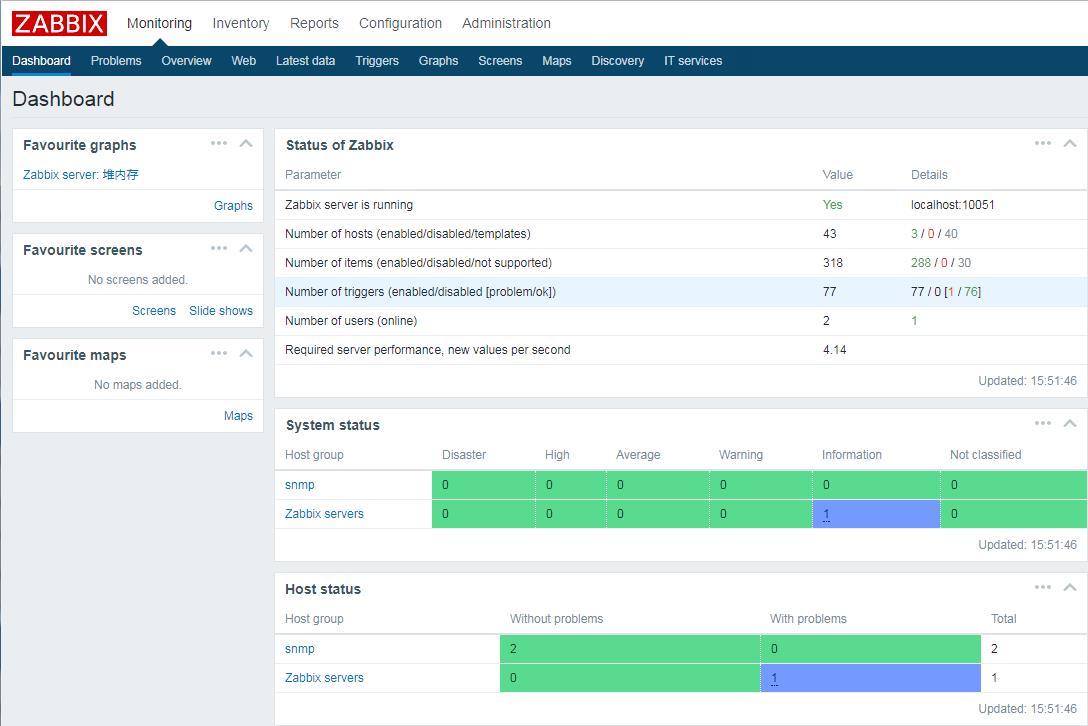Click the ZABBIX logo
The height and width of the screenshot is (726, 1088).
[x=58, y=22]
